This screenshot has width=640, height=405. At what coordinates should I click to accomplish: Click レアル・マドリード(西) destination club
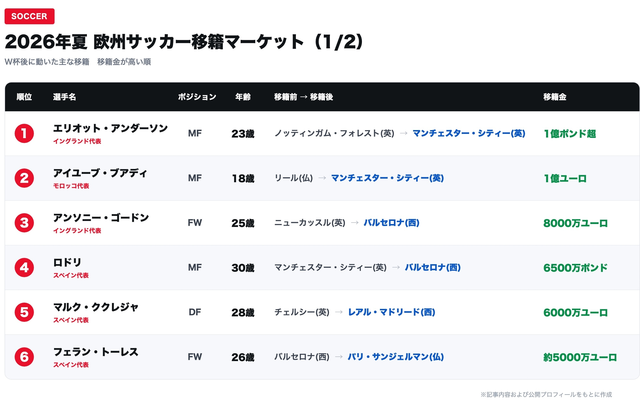(391, 312)
